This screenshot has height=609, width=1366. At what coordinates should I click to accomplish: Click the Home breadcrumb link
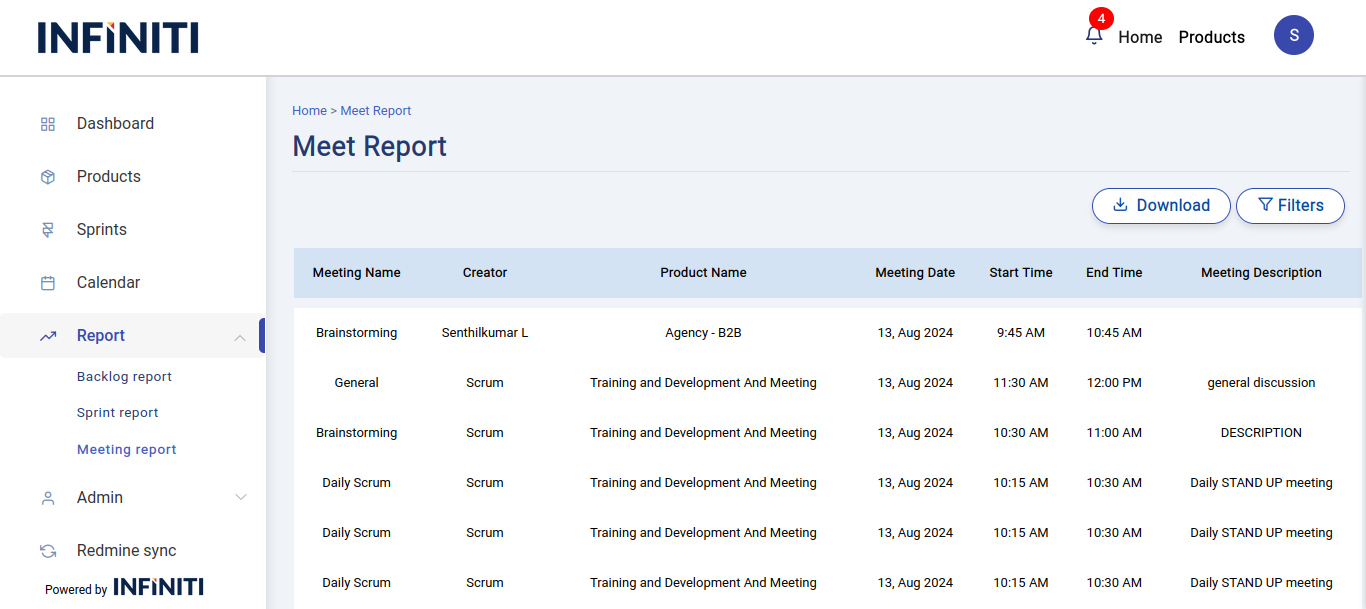309,111
